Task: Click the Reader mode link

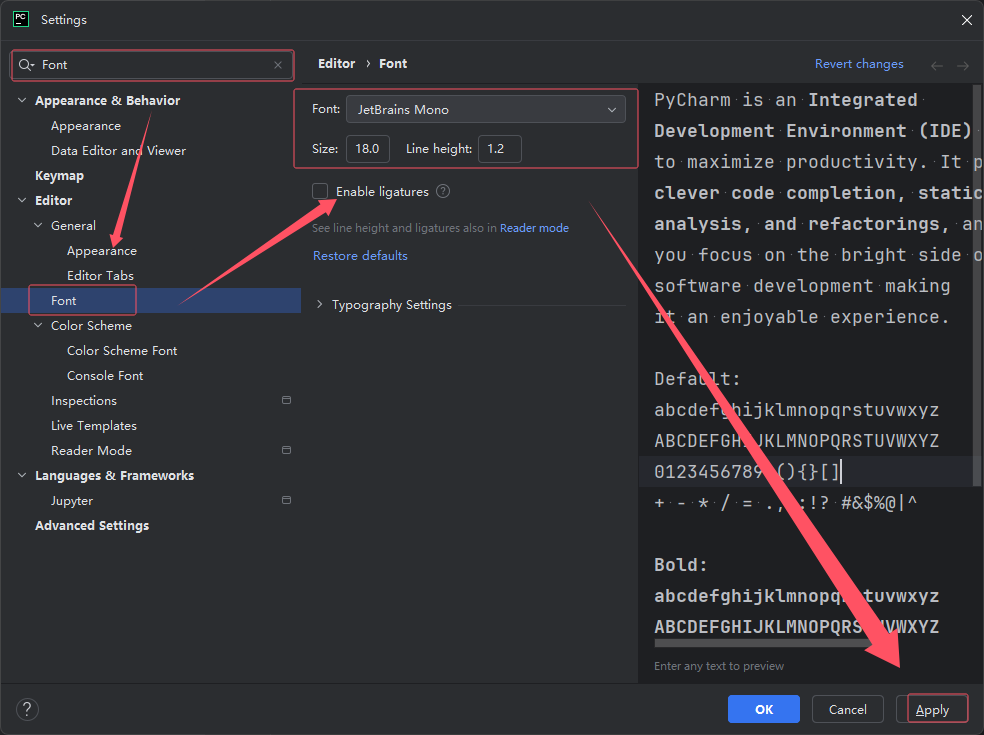Action: tap(534, 228)
